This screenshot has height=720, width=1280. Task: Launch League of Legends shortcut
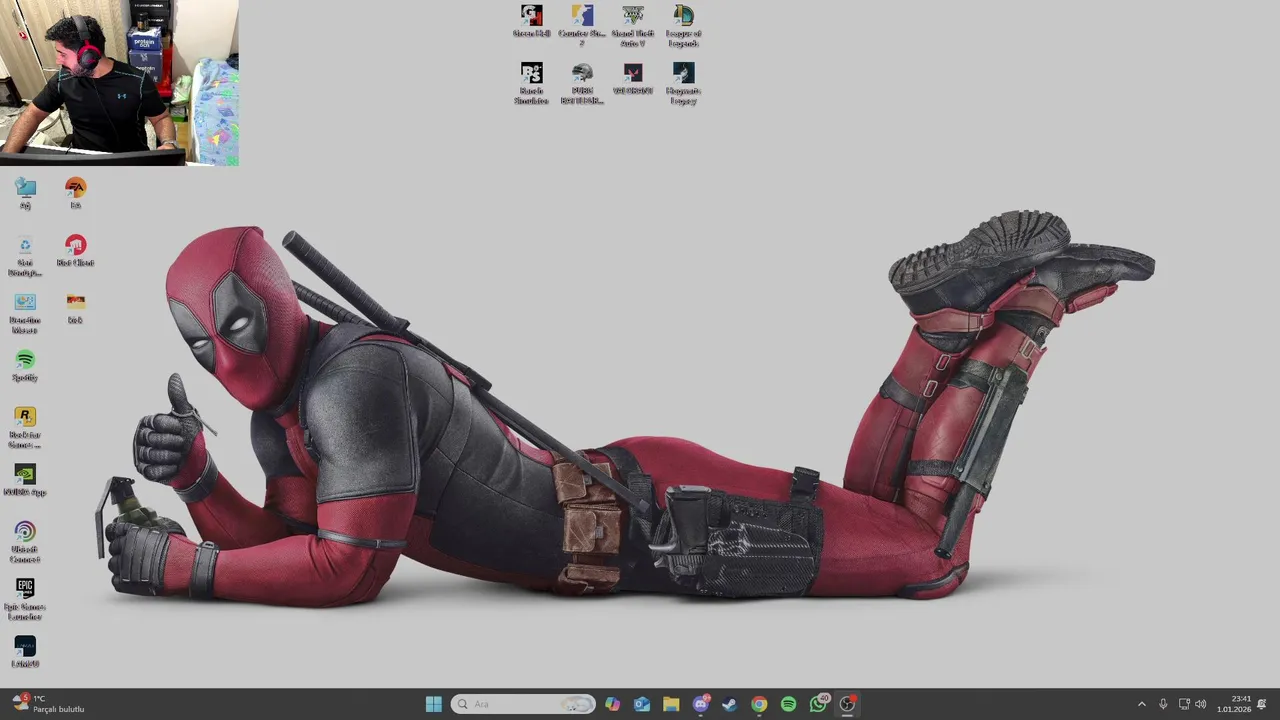683,25
